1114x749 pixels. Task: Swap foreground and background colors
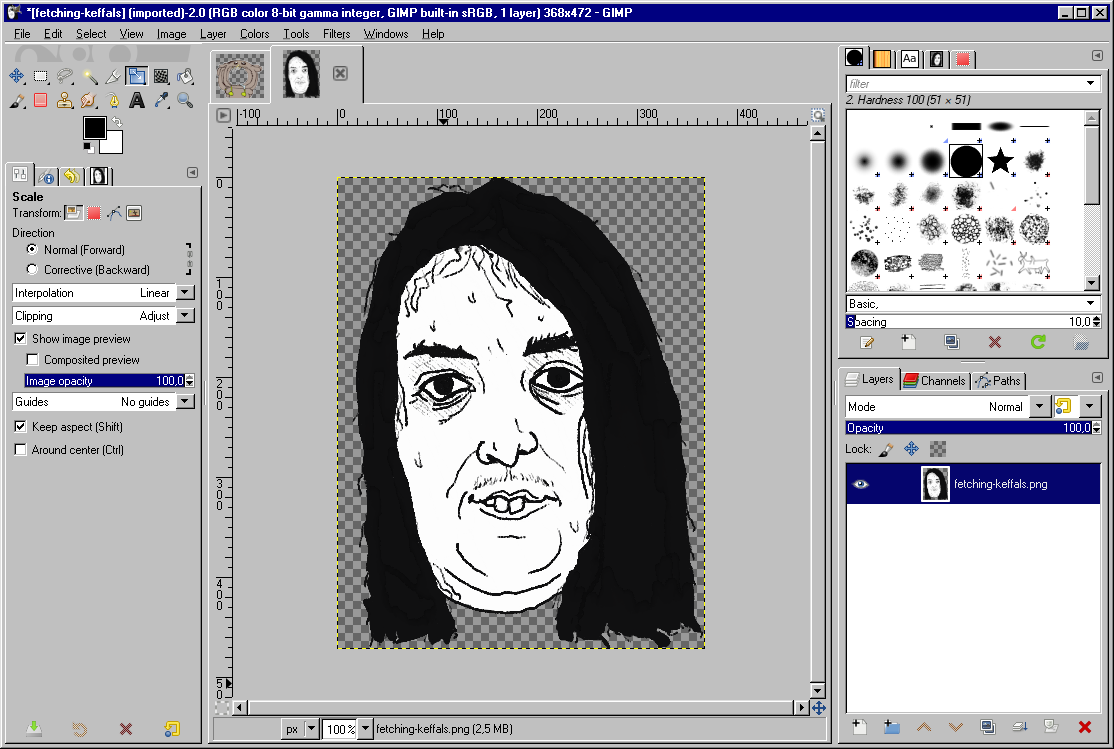click(117, 122)
